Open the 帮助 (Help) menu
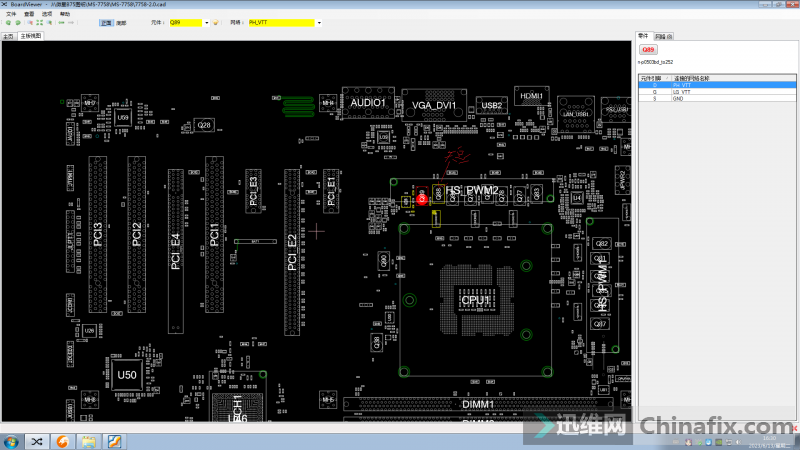800x450 pixels. pyautogui.click(x=65, y=14)
